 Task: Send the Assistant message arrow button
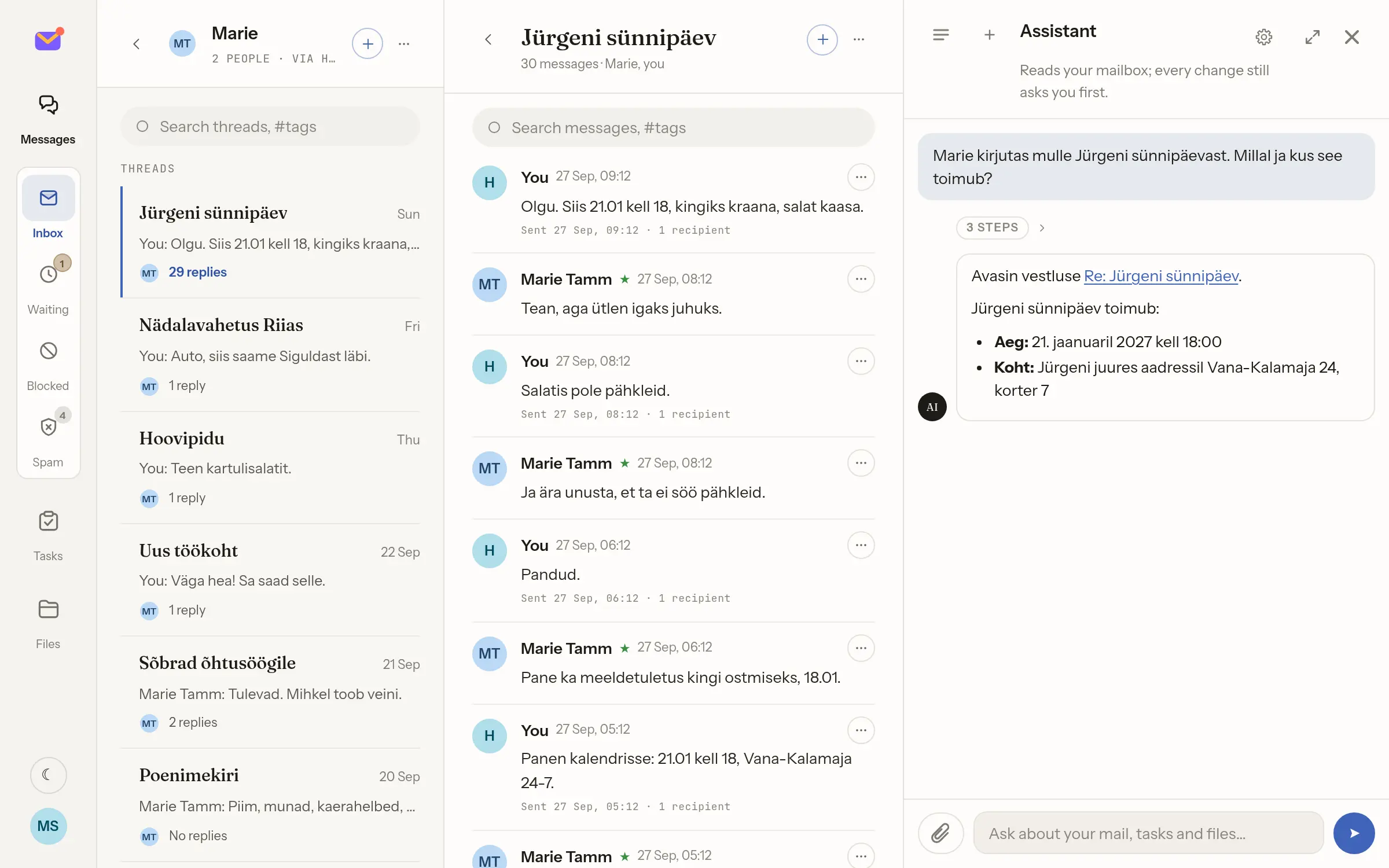pos(1354,833)
